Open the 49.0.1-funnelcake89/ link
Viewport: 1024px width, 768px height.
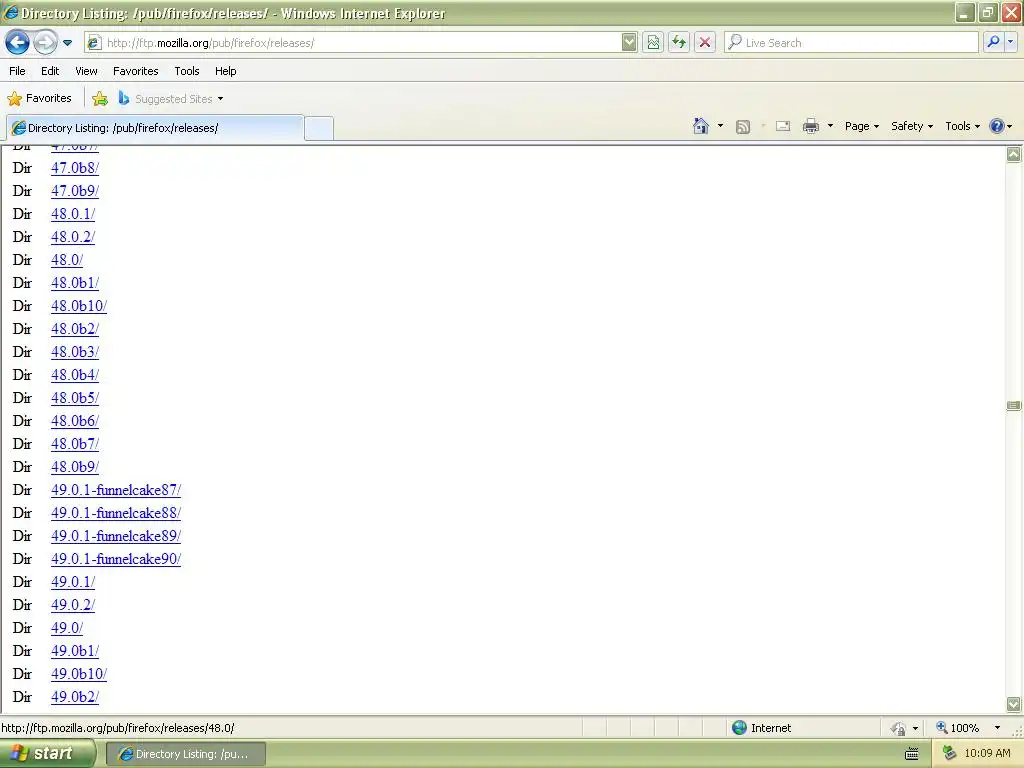pos(116,536)
